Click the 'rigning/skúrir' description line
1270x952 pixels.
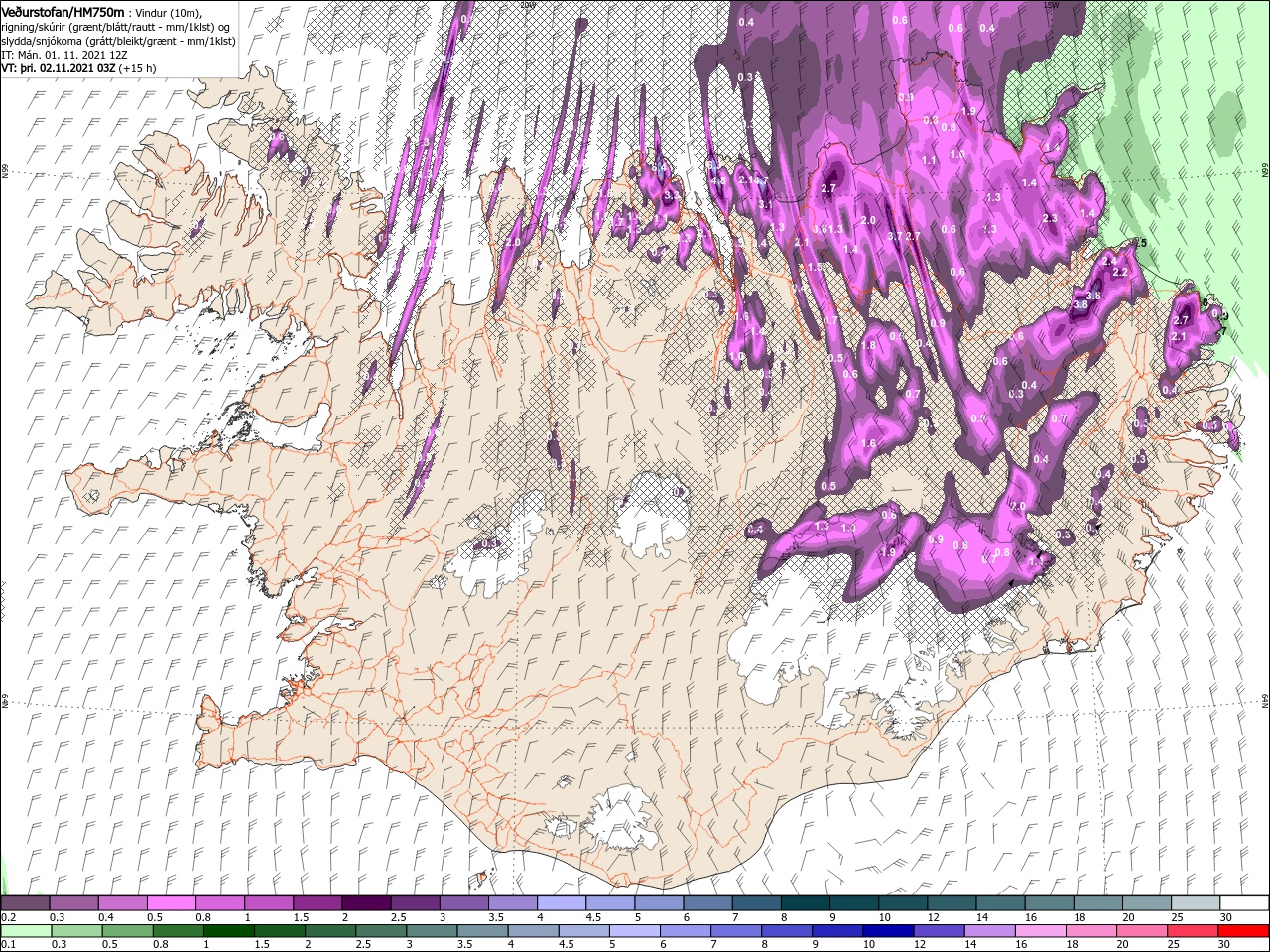[x=115, y=27]
